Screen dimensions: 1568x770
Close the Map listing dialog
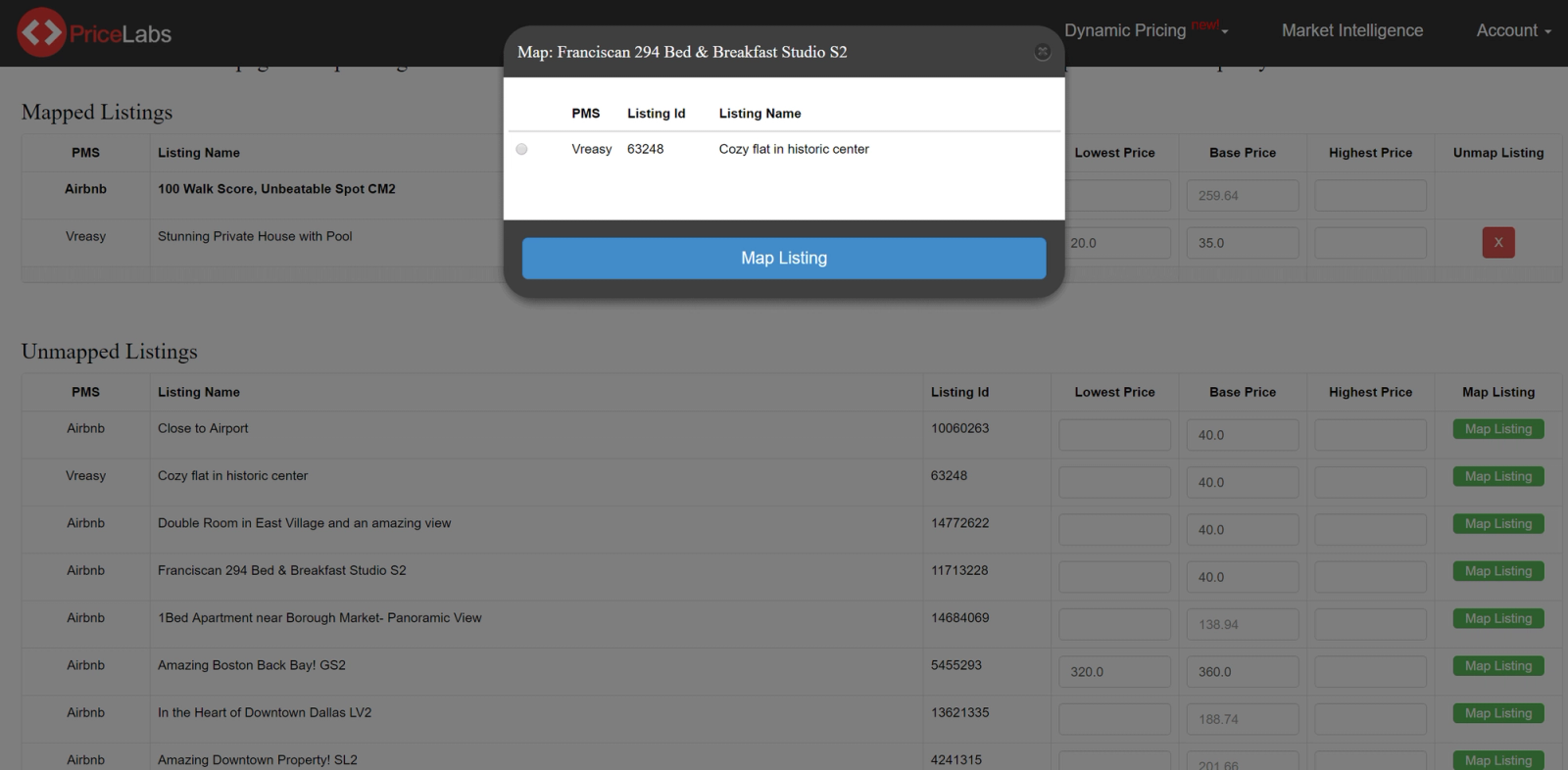click(1043, 52)
